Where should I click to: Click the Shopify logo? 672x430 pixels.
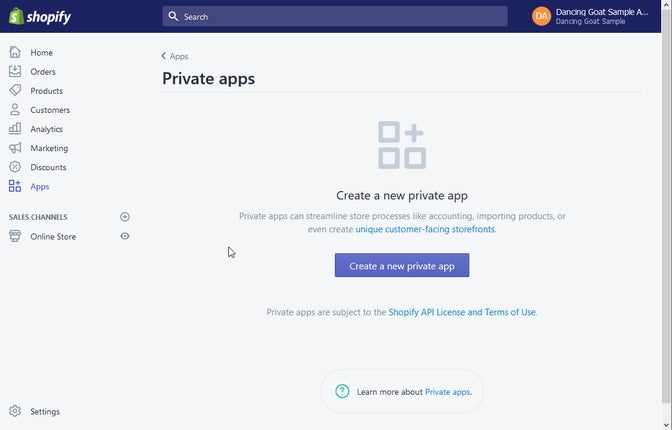coord(40,17)
